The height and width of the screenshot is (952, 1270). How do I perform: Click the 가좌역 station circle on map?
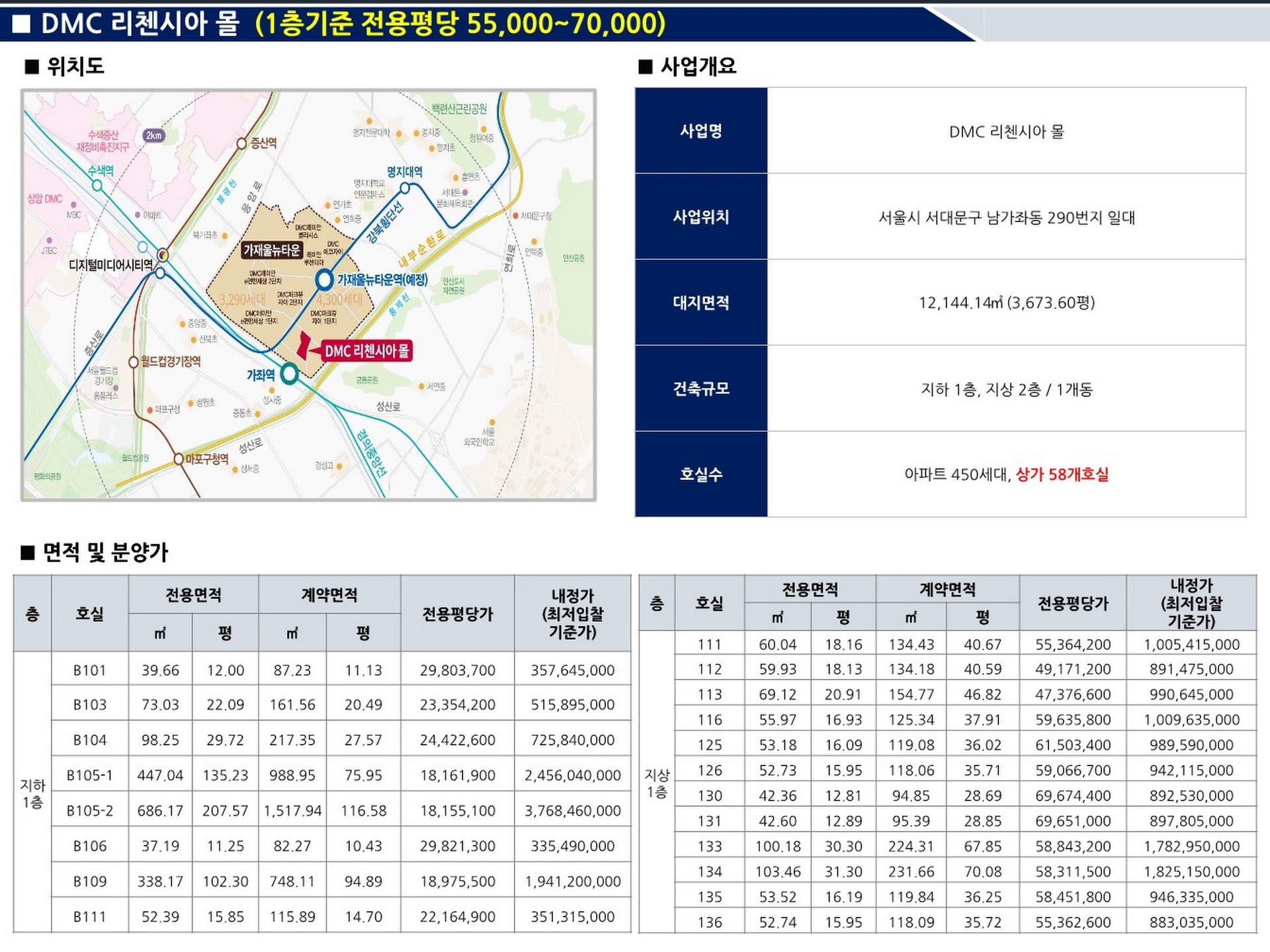point(289,374)
